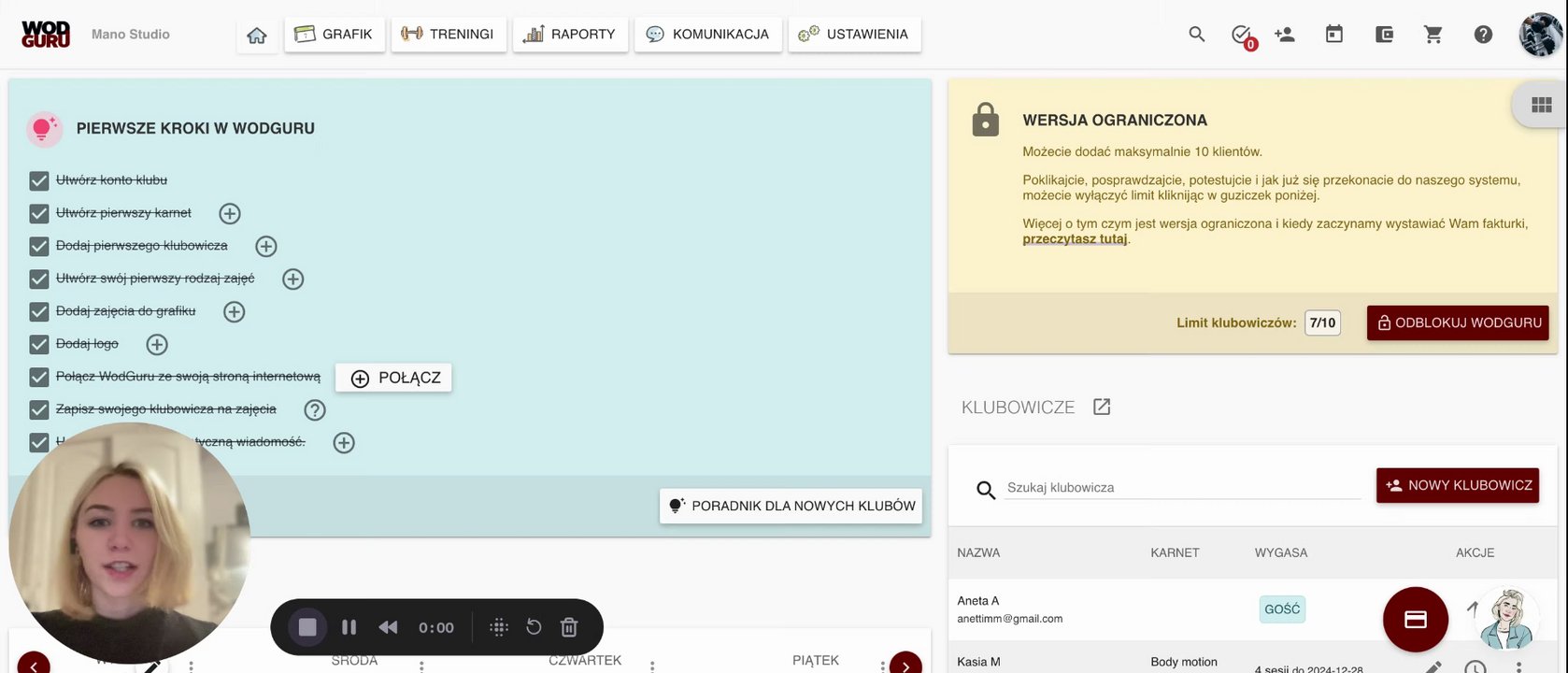Sort by NAZWA column header
This screenshot has width=1568, height=673.
pos(978,552)
